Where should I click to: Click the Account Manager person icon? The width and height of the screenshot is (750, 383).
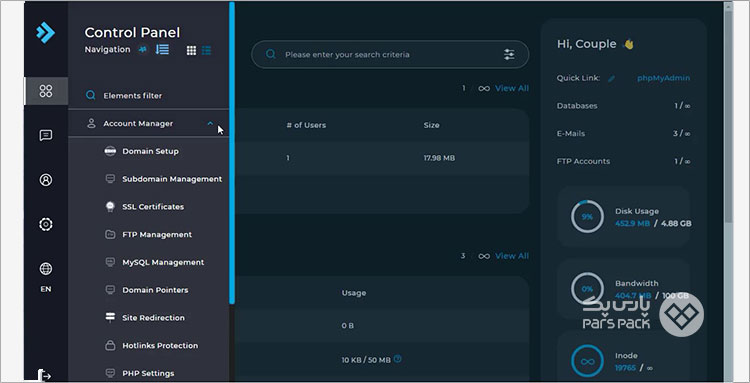coord(91,123)
